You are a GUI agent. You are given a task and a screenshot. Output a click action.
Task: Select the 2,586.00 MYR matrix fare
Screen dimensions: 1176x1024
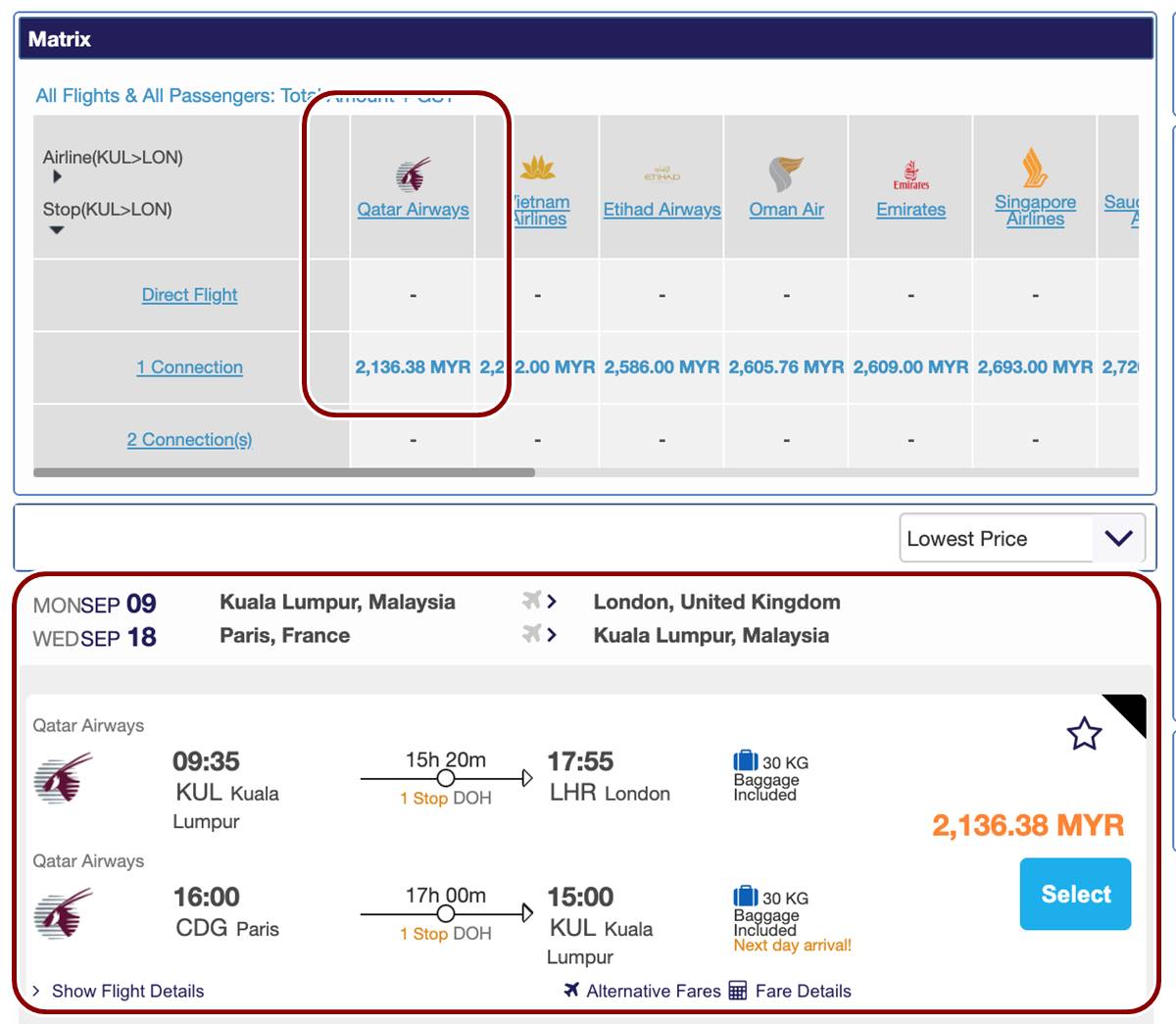click(x=661, y=367)
